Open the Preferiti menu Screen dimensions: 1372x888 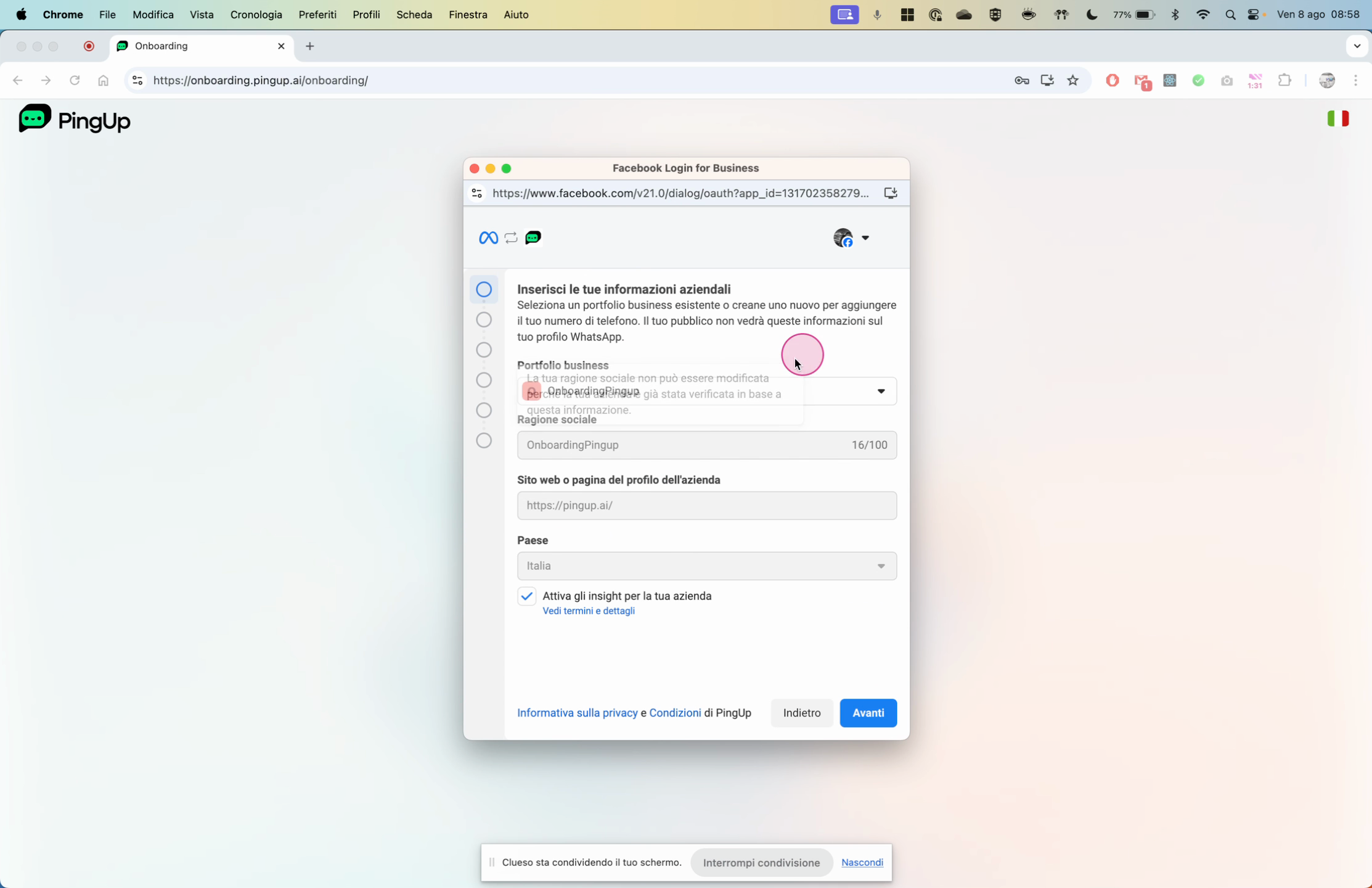coord(317,14)
